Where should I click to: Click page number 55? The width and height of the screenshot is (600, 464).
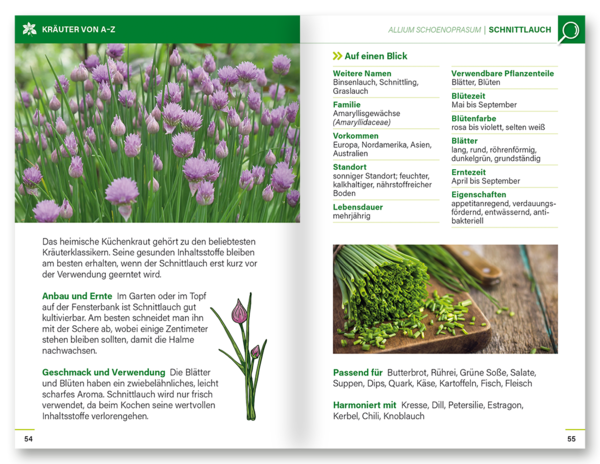click(571, 438)
